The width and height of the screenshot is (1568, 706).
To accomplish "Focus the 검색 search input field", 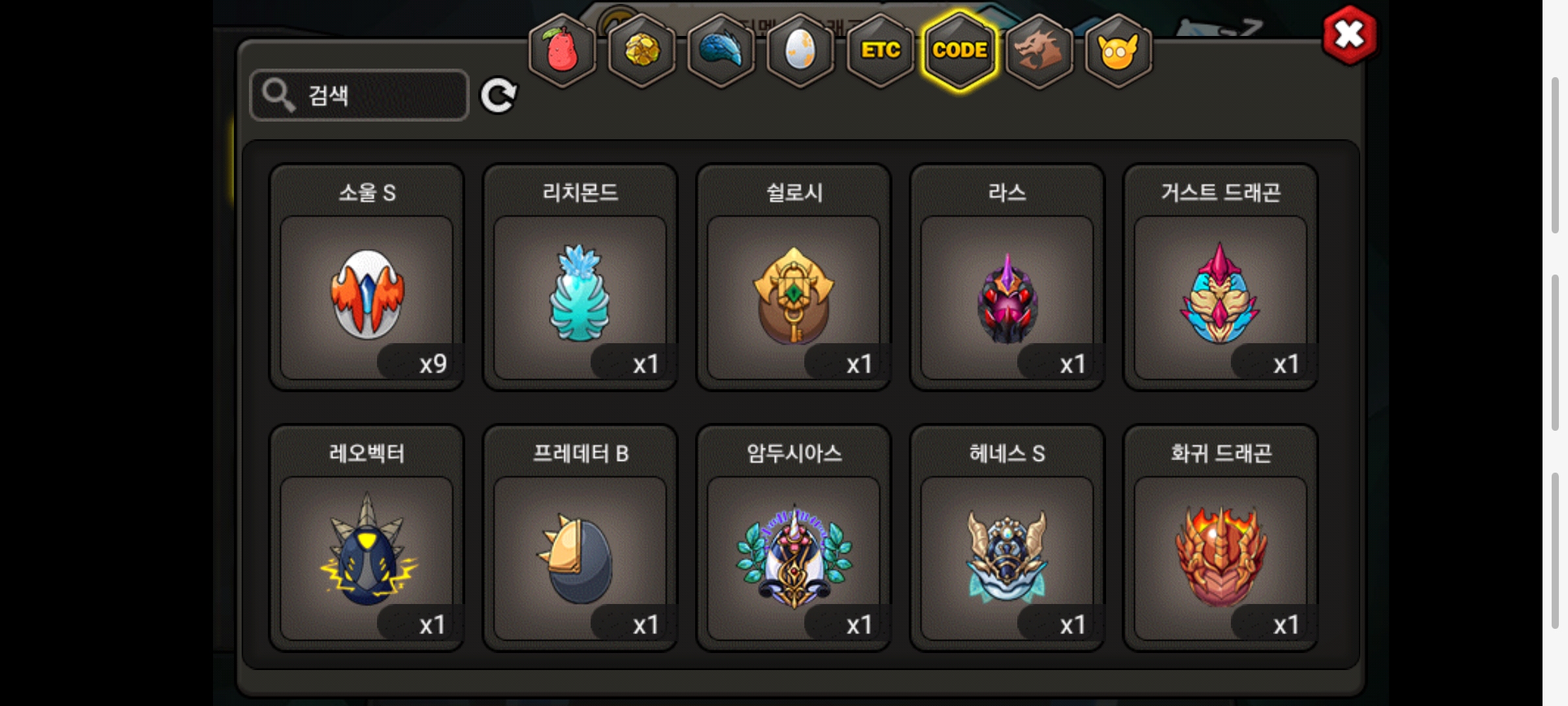I will 359,95.
